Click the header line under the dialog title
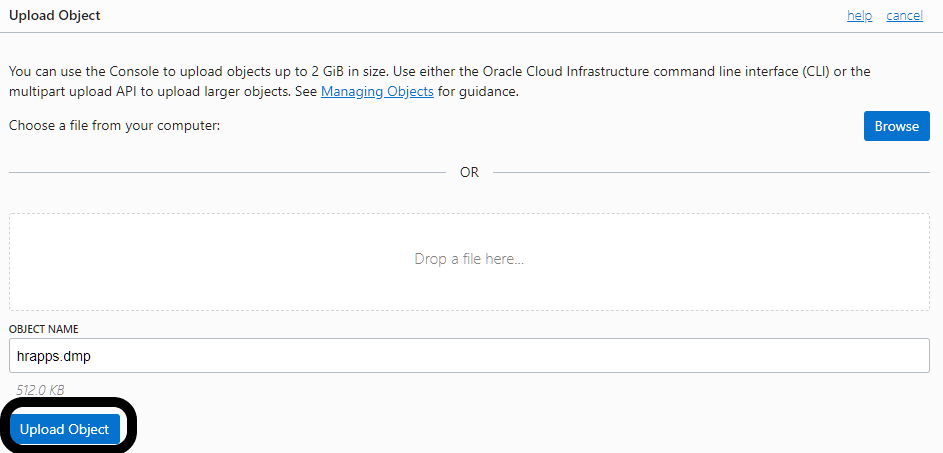The image size is (943, 453). coord(471,32)
